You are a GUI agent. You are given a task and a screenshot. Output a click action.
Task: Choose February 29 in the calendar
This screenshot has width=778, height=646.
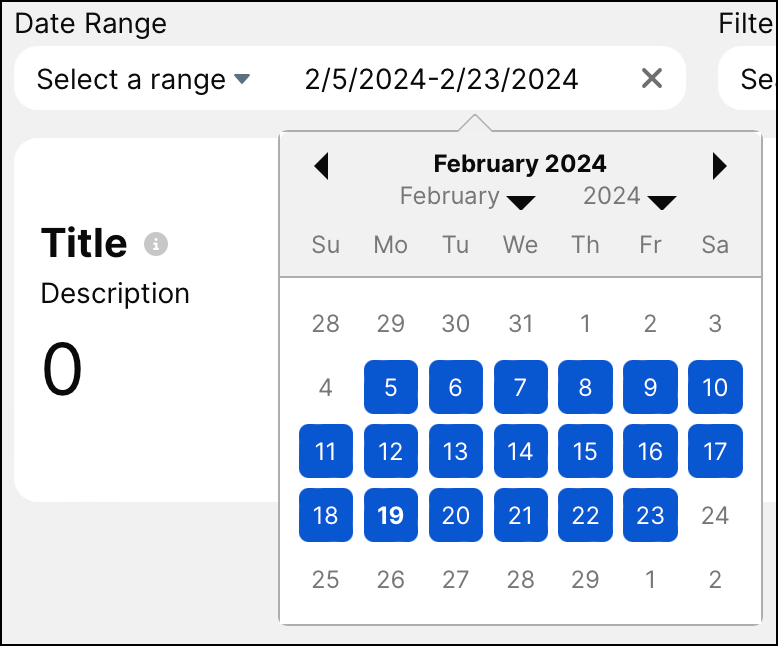(585, 579)
